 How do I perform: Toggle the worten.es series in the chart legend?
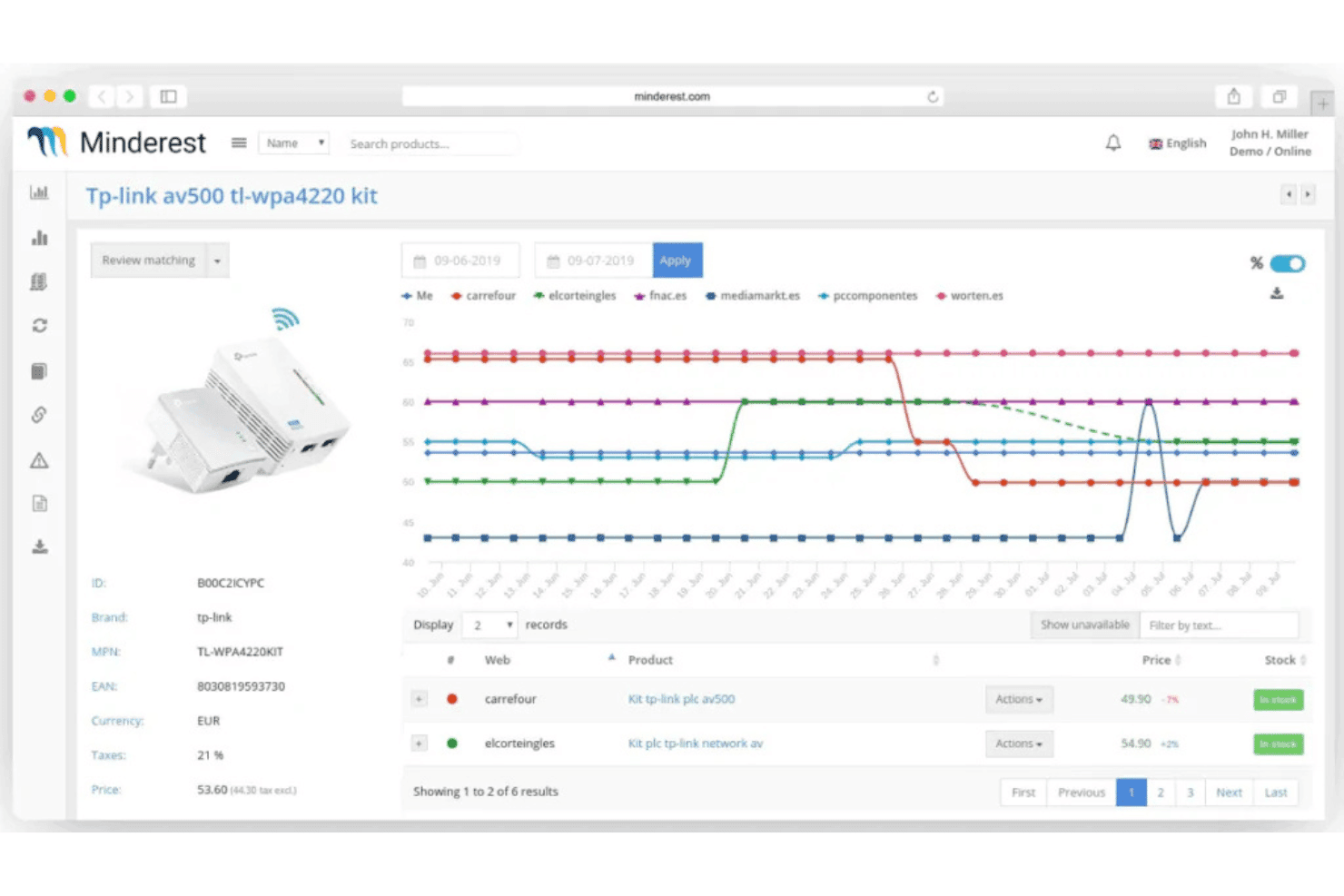pos(970,296)
